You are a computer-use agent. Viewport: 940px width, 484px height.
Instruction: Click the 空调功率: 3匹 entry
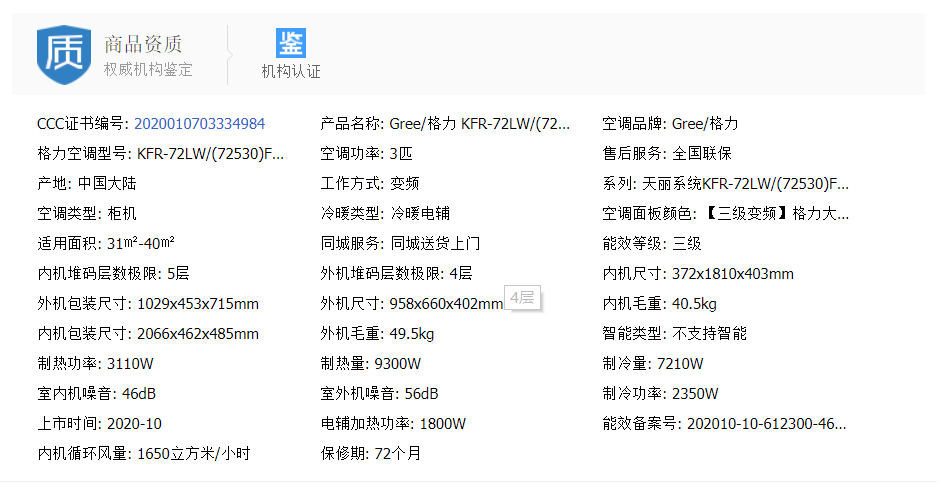point(366,154)
